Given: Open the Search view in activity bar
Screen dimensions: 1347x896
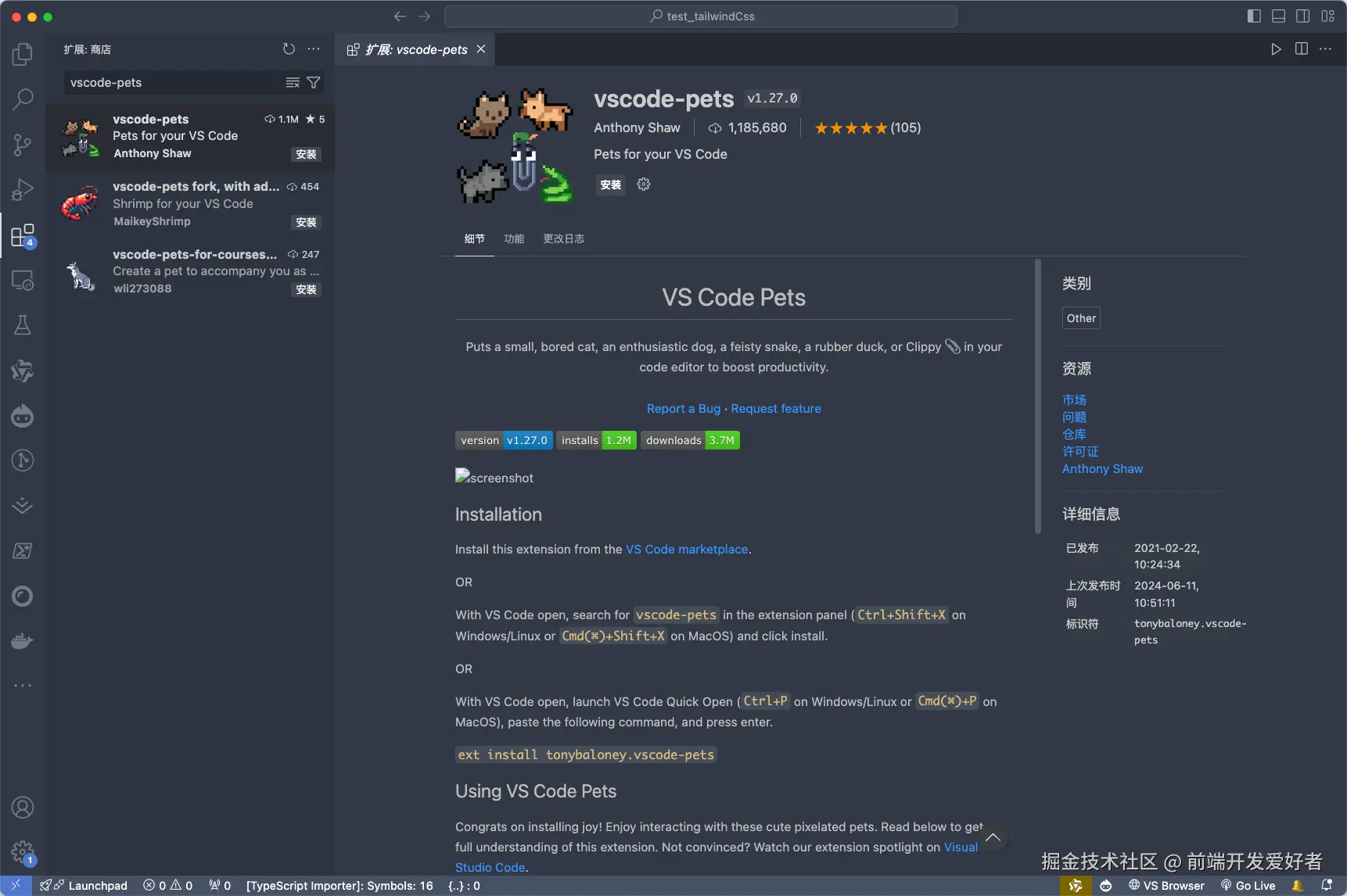Looking at the screenshot, I should 23,99.
